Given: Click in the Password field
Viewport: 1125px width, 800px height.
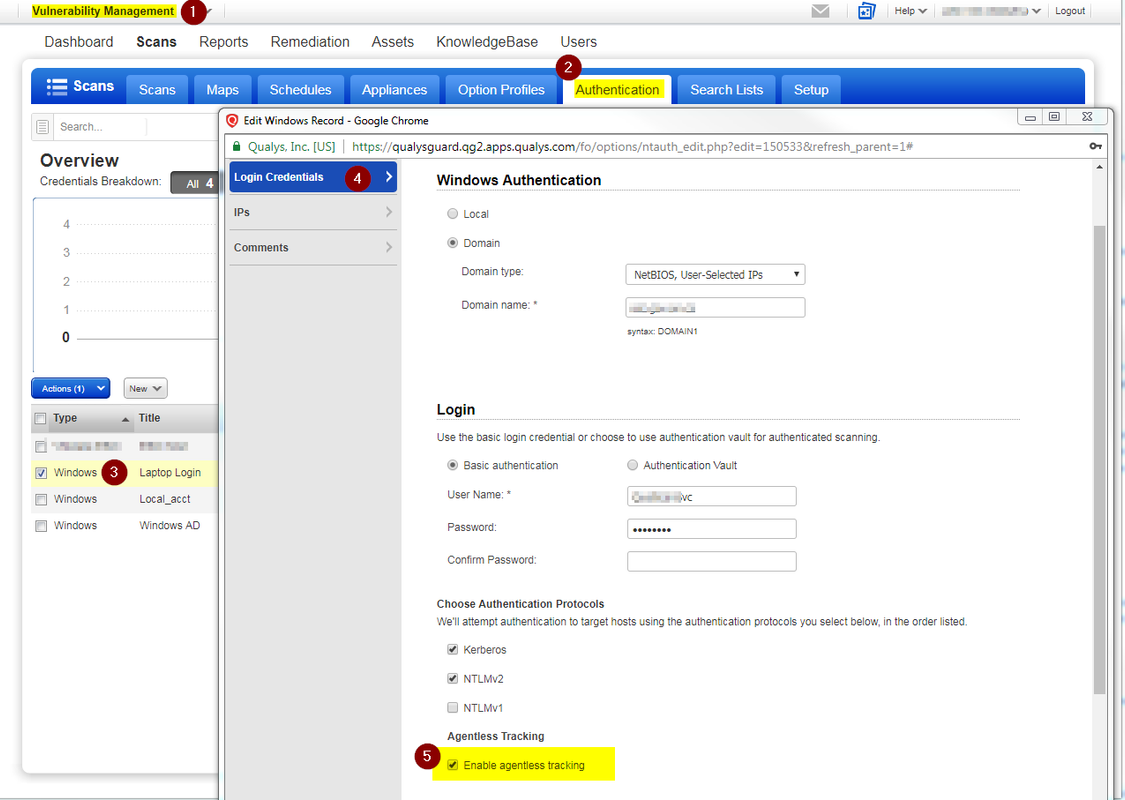Looking at the screenshot, I should pos(712,529).
